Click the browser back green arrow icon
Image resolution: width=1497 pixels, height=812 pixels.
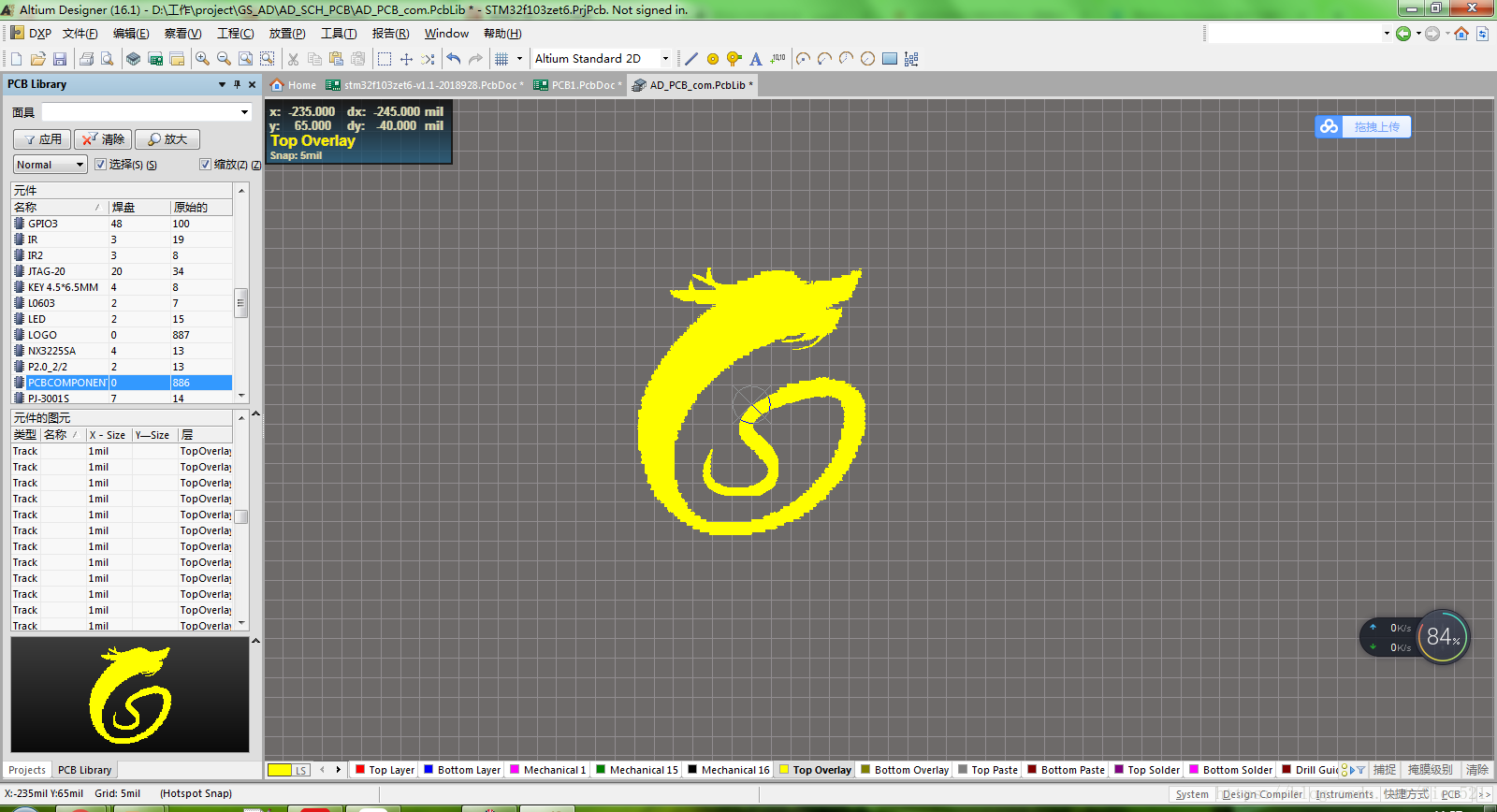click(1403, 34)
